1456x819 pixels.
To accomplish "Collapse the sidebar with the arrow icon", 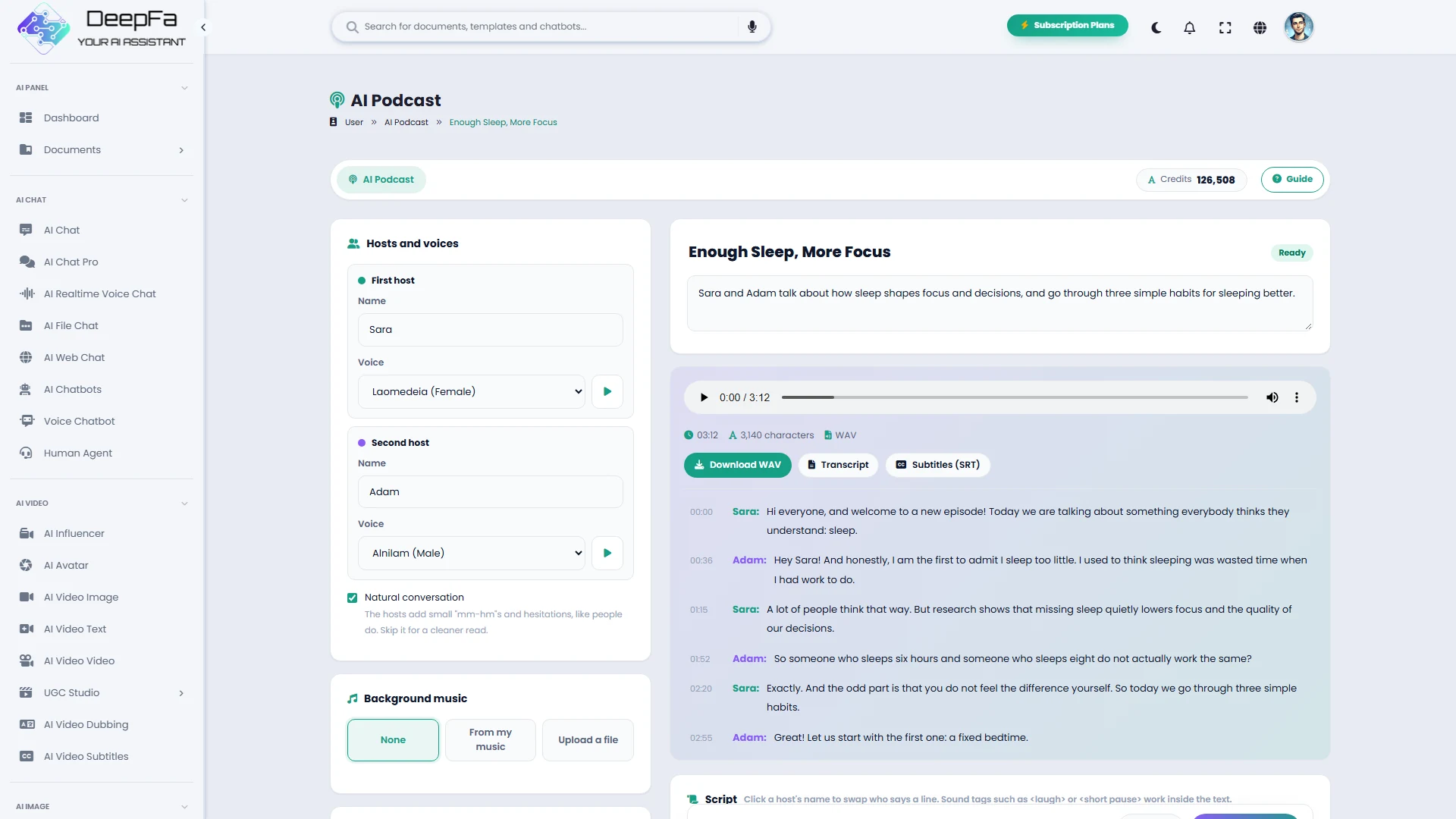I will pos(203,27).
